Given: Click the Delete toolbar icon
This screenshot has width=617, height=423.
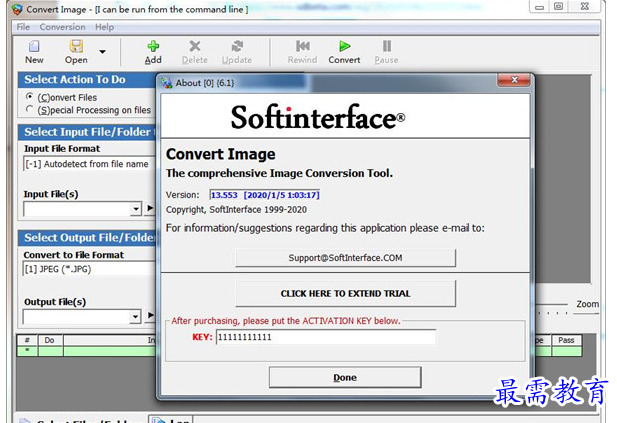Looking at the screenshot, I should [194, 46].
